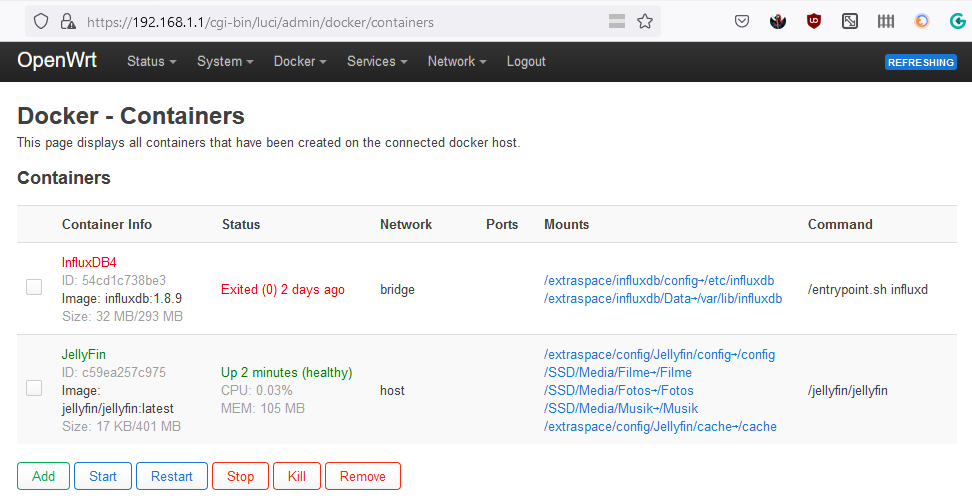
Task: Select the InfluxDB4 container checkbox
Action: (x=34, y=287)
